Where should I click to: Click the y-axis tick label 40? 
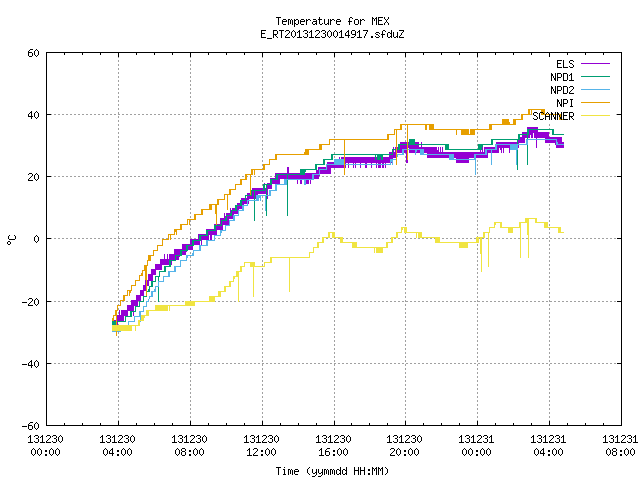tap(33, 115)
